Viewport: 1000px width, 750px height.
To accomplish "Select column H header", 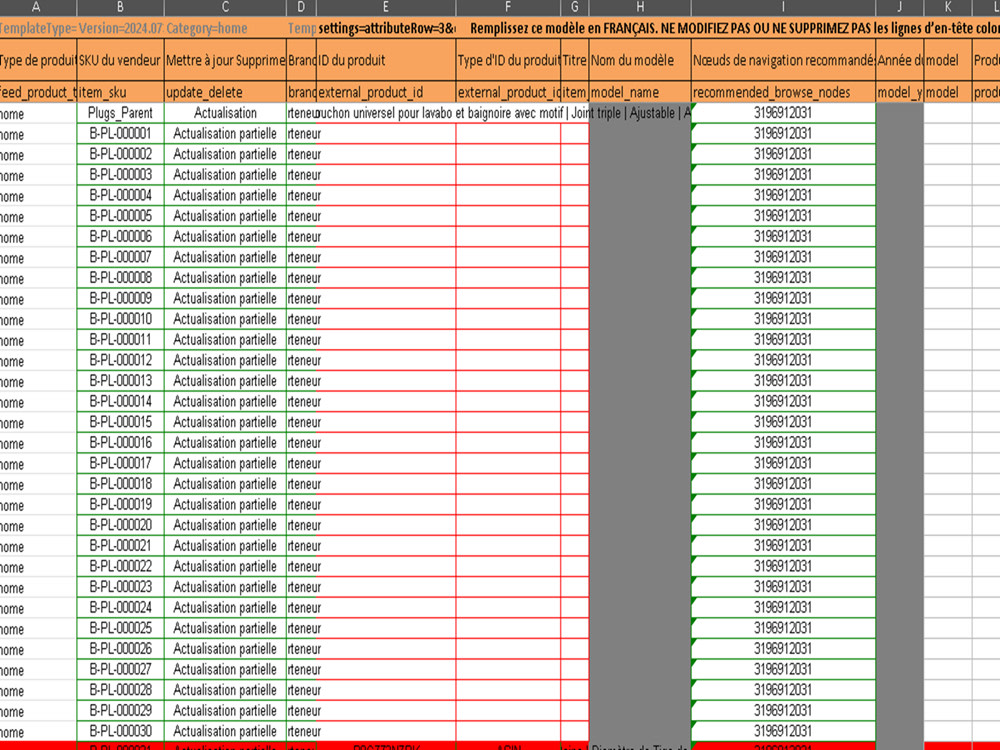I will click(640, 8).
